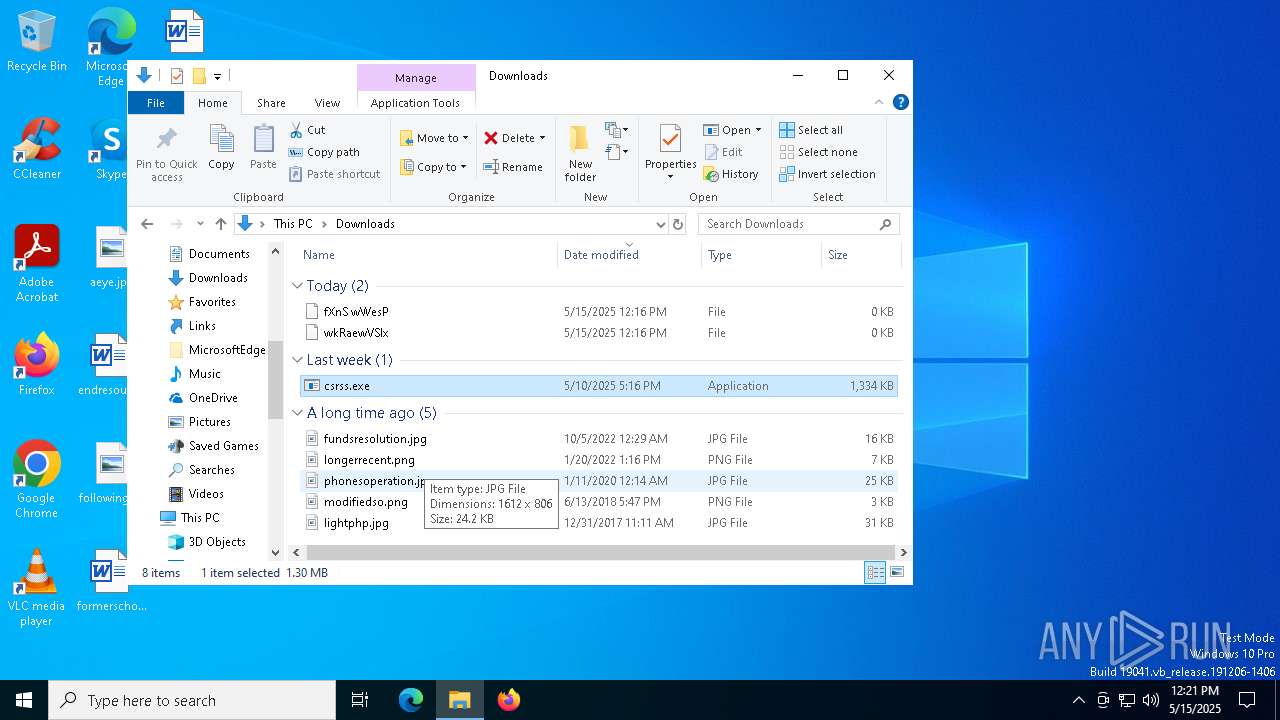Collapse A long time ago group
The image size is (1280, 720).
(x=297, y=413)
